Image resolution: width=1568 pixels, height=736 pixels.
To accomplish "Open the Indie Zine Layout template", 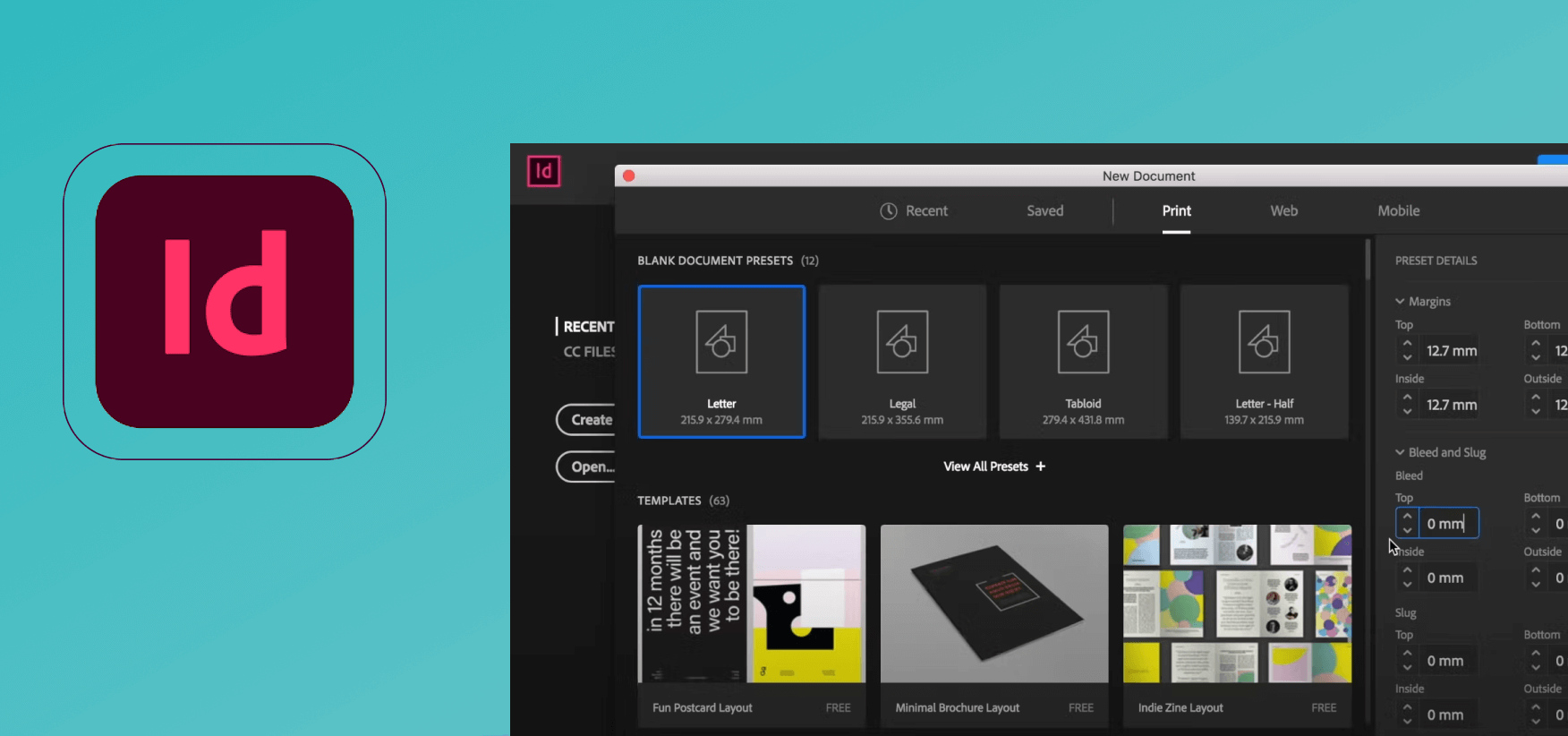I will (x=1237, y=625).
